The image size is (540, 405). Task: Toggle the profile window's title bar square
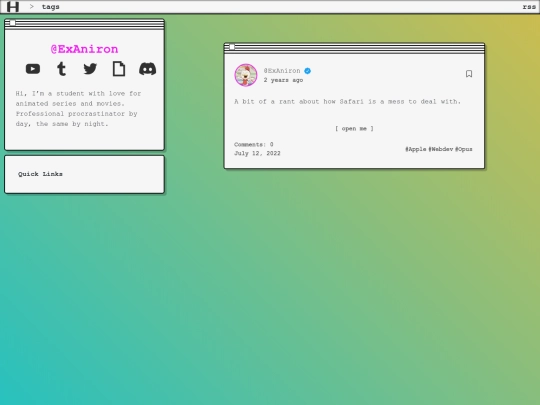pyautogui.click(x=12, y=23)
